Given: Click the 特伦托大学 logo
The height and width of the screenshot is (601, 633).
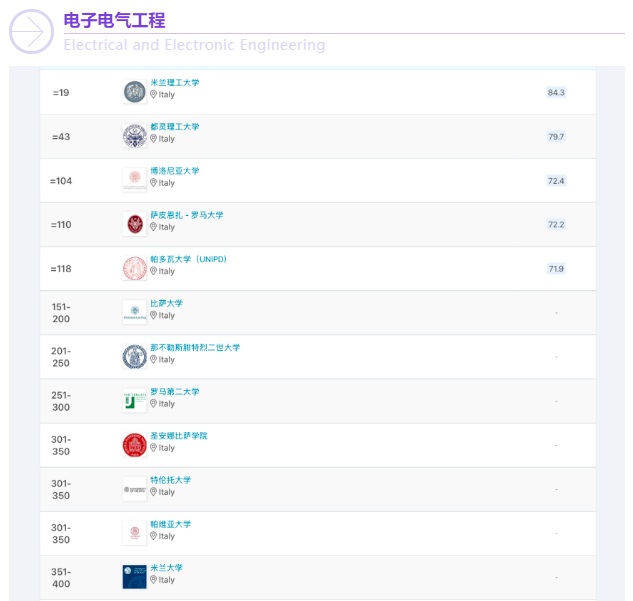Looking at the screenshot, I should tap(134, 489).
